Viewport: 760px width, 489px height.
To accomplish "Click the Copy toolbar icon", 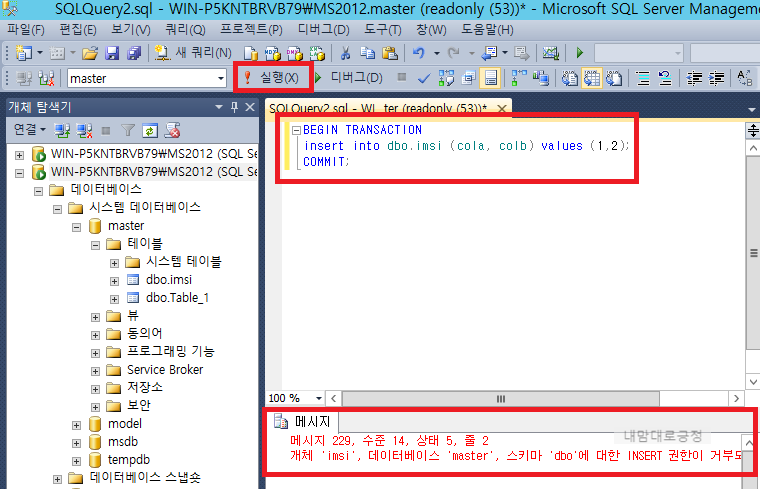I will pyautogui.click(x=367, y=53).
